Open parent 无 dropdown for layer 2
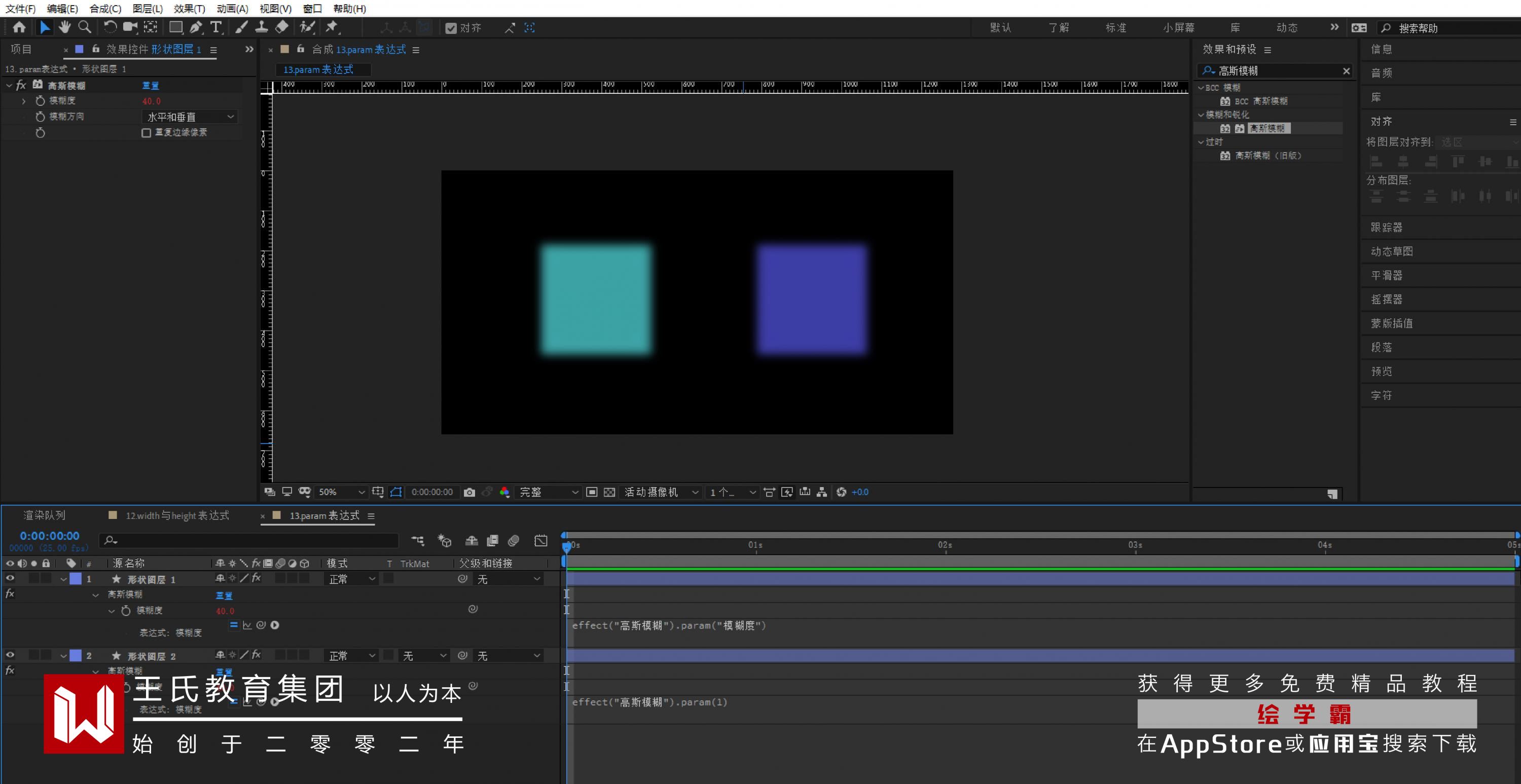 click(x=509, y=656)
